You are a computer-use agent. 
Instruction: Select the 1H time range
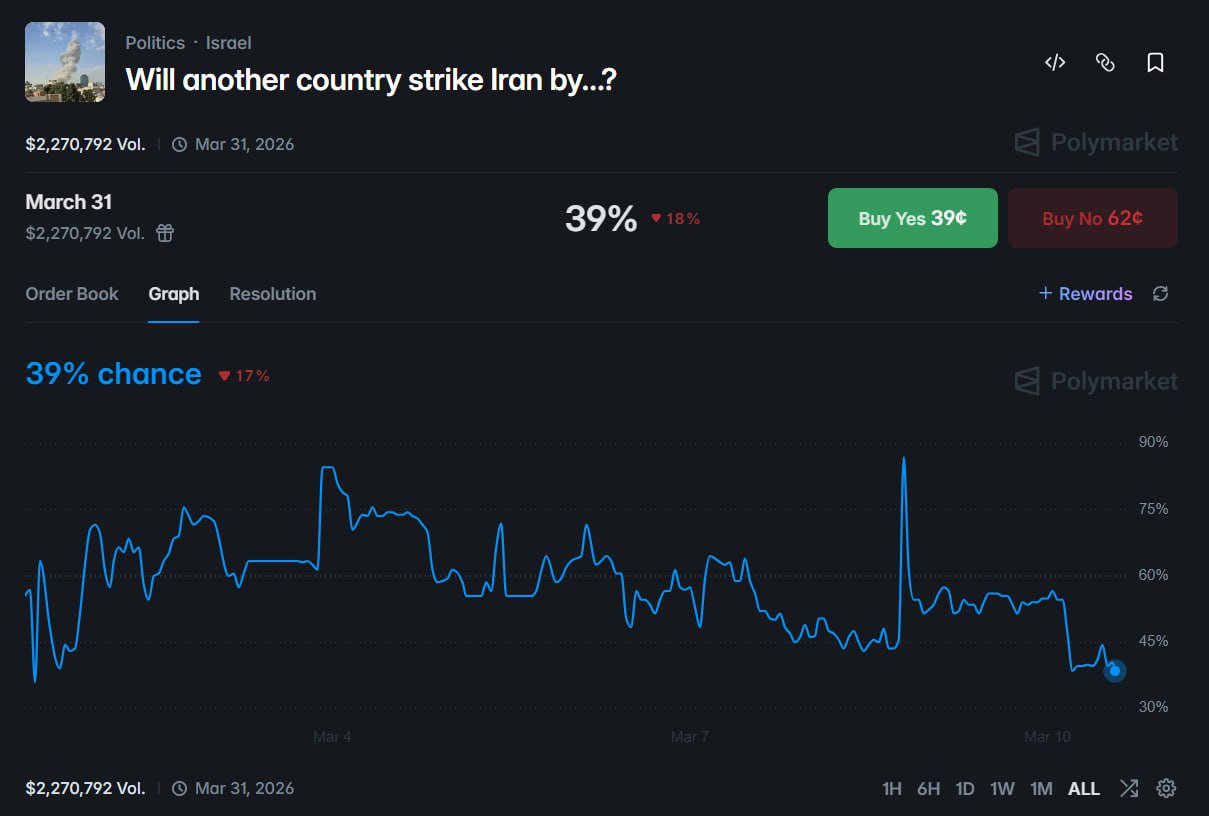pos(892,789)
